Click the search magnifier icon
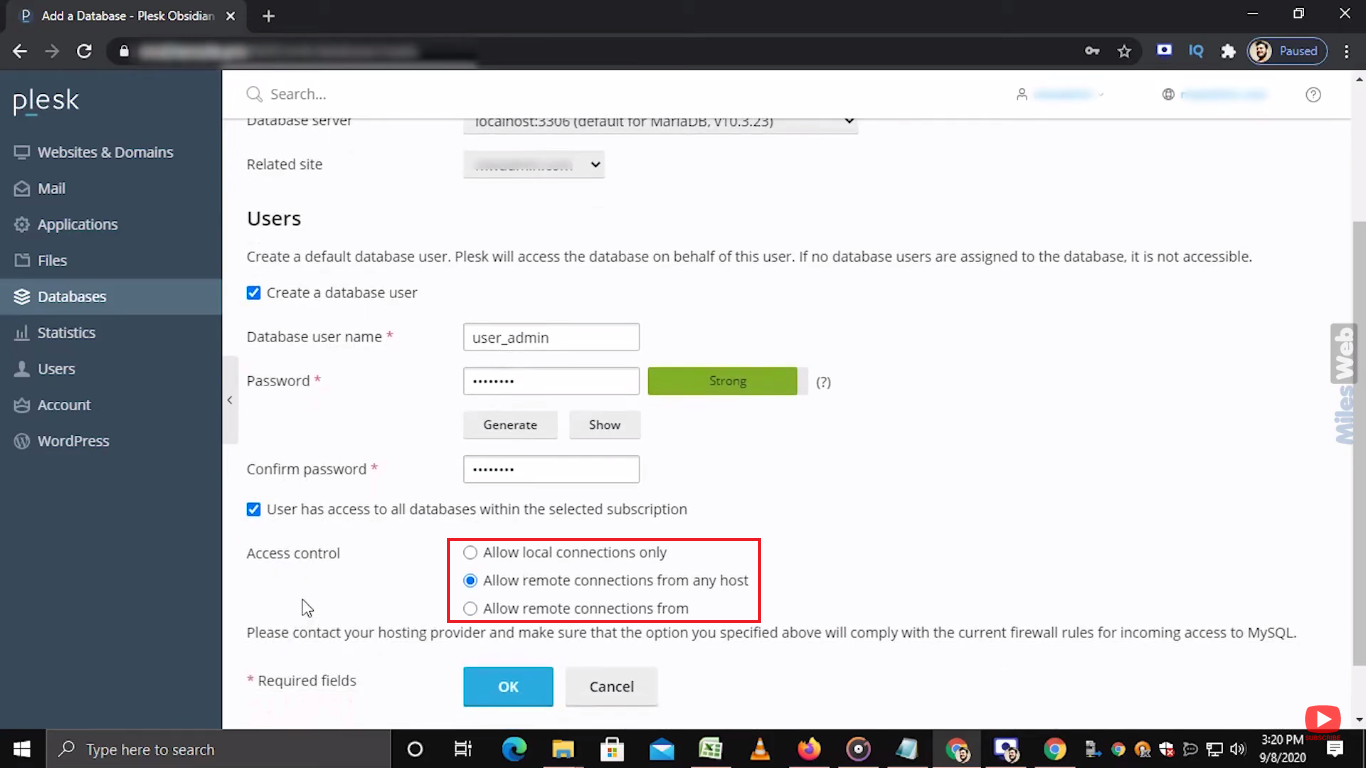The width and height of the screenshot is (1366, 768). [255, 94]
